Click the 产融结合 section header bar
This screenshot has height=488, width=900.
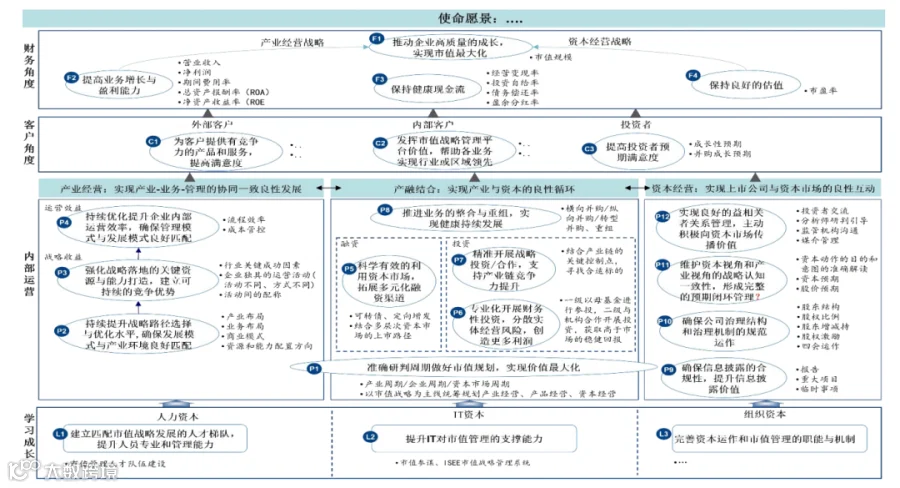[x=484, y=189]
